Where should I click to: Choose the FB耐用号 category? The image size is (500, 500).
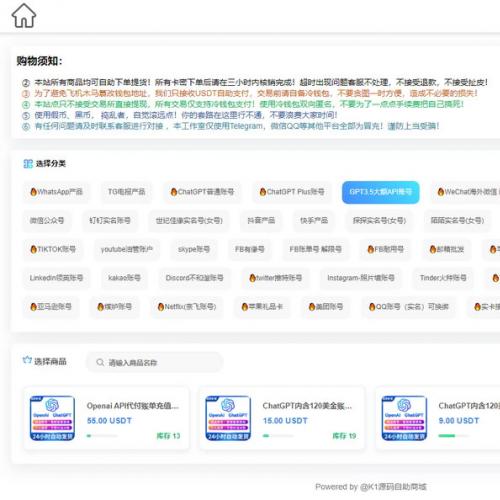385,249
